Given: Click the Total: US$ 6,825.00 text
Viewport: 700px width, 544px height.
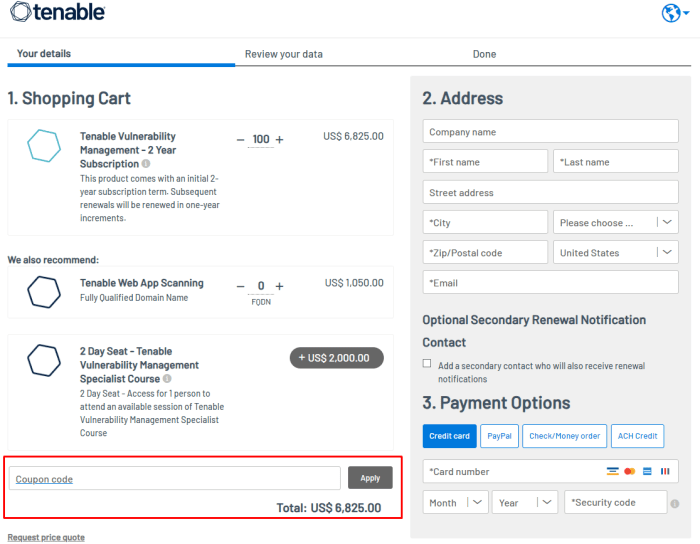Looking at the screenshot, I should tap(329, 508).
